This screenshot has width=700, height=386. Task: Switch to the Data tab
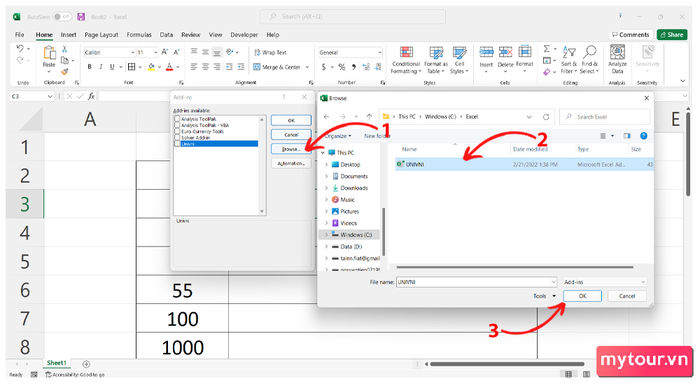pos(166,35)
